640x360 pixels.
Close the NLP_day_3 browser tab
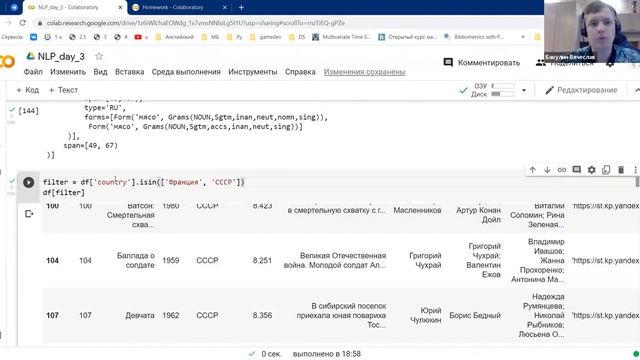pos(120,7)
